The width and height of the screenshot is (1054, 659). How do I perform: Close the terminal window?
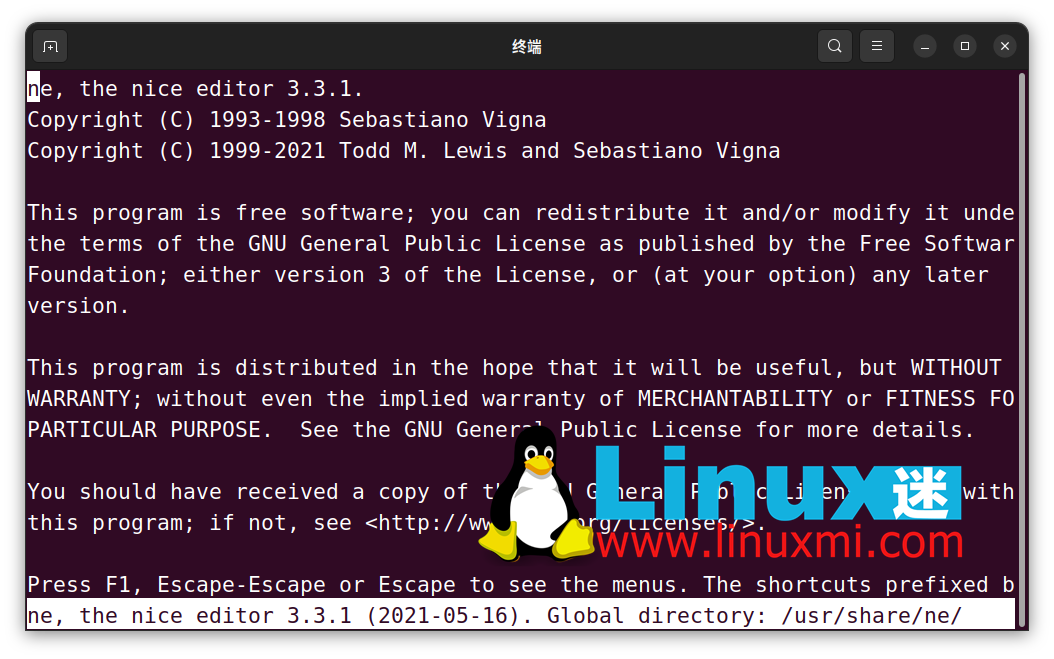pyautogui.click(x=1005, y=46)
